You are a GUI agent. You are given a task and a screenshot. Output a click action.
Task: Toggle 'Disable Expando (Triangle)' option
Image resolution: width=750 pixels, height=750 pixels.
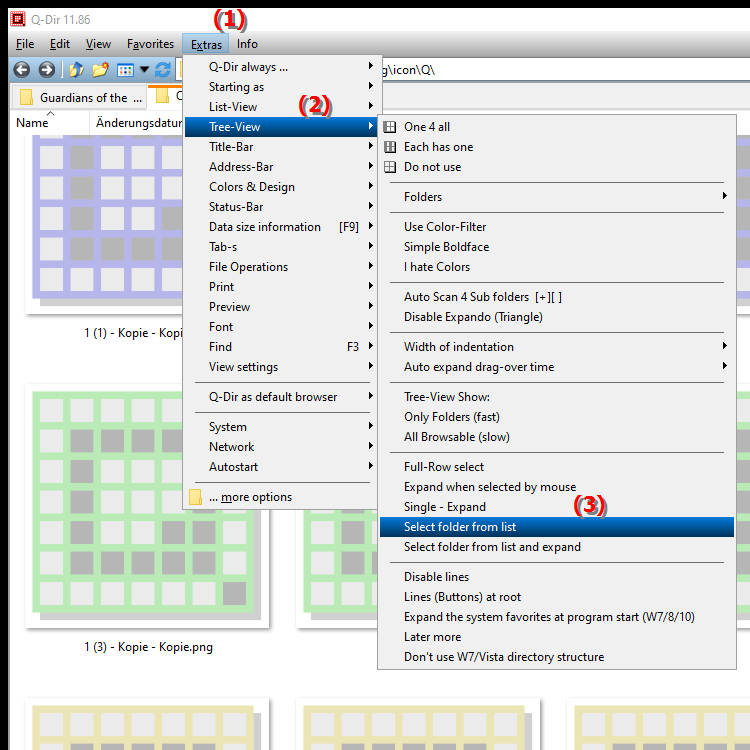coord(557,317)
